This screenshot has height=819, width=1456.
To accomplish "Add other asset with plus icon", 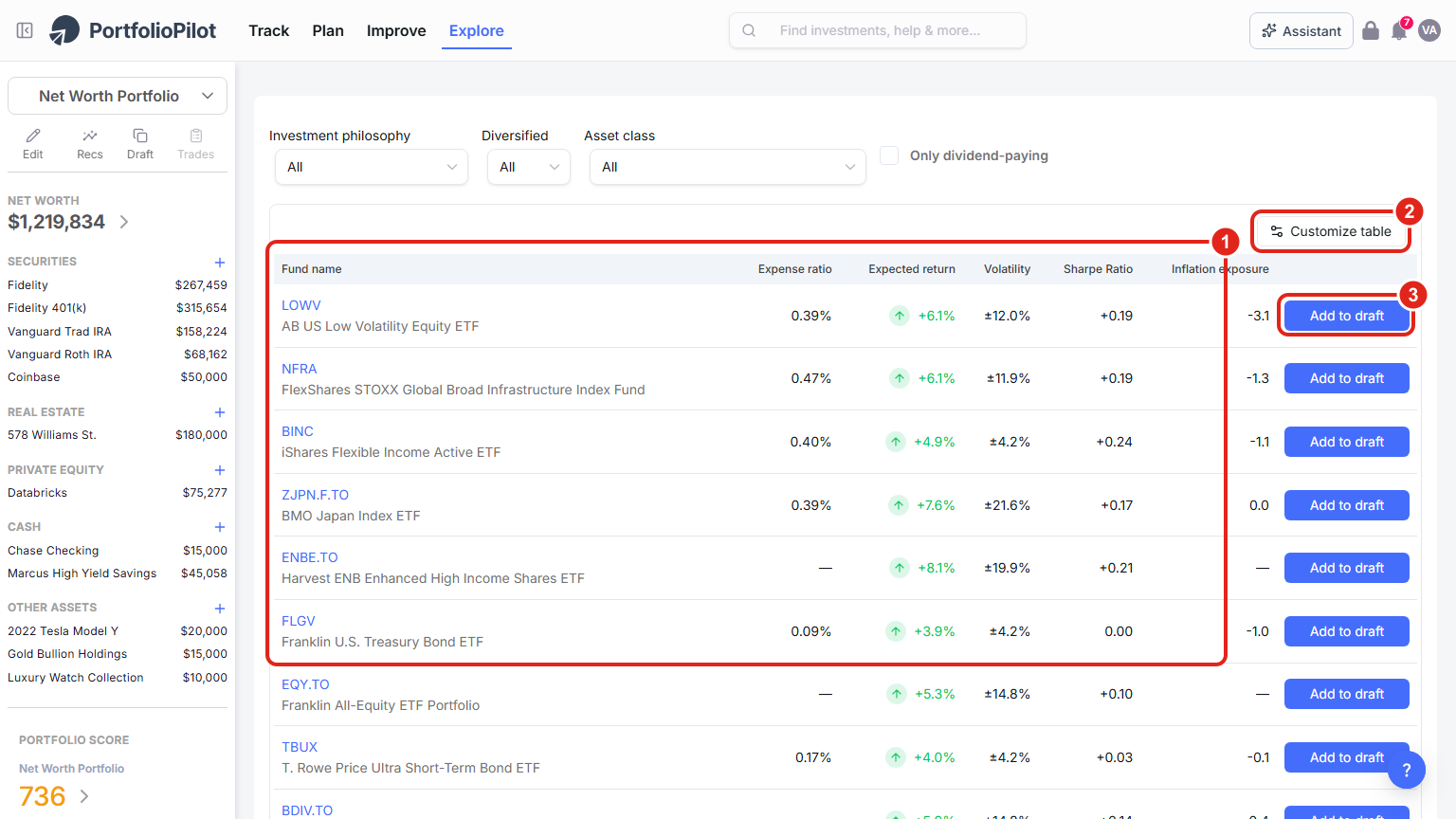I will (x=220, y=609).
